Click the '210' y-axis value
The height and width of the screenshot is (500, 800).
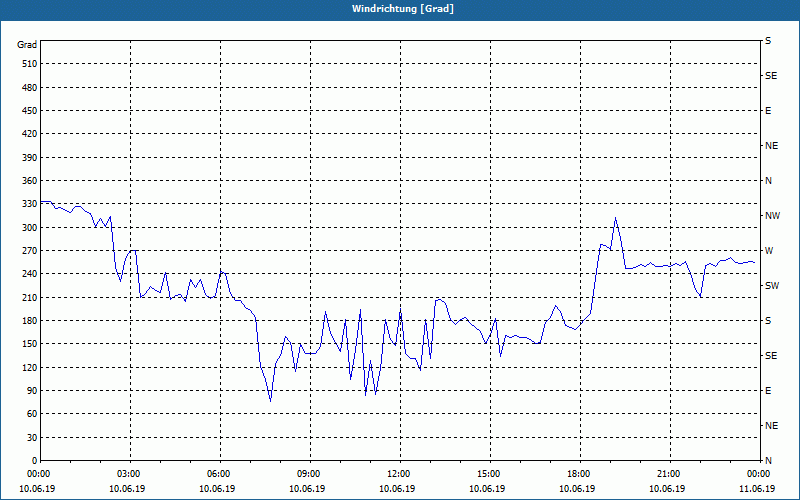click(30, 297)
